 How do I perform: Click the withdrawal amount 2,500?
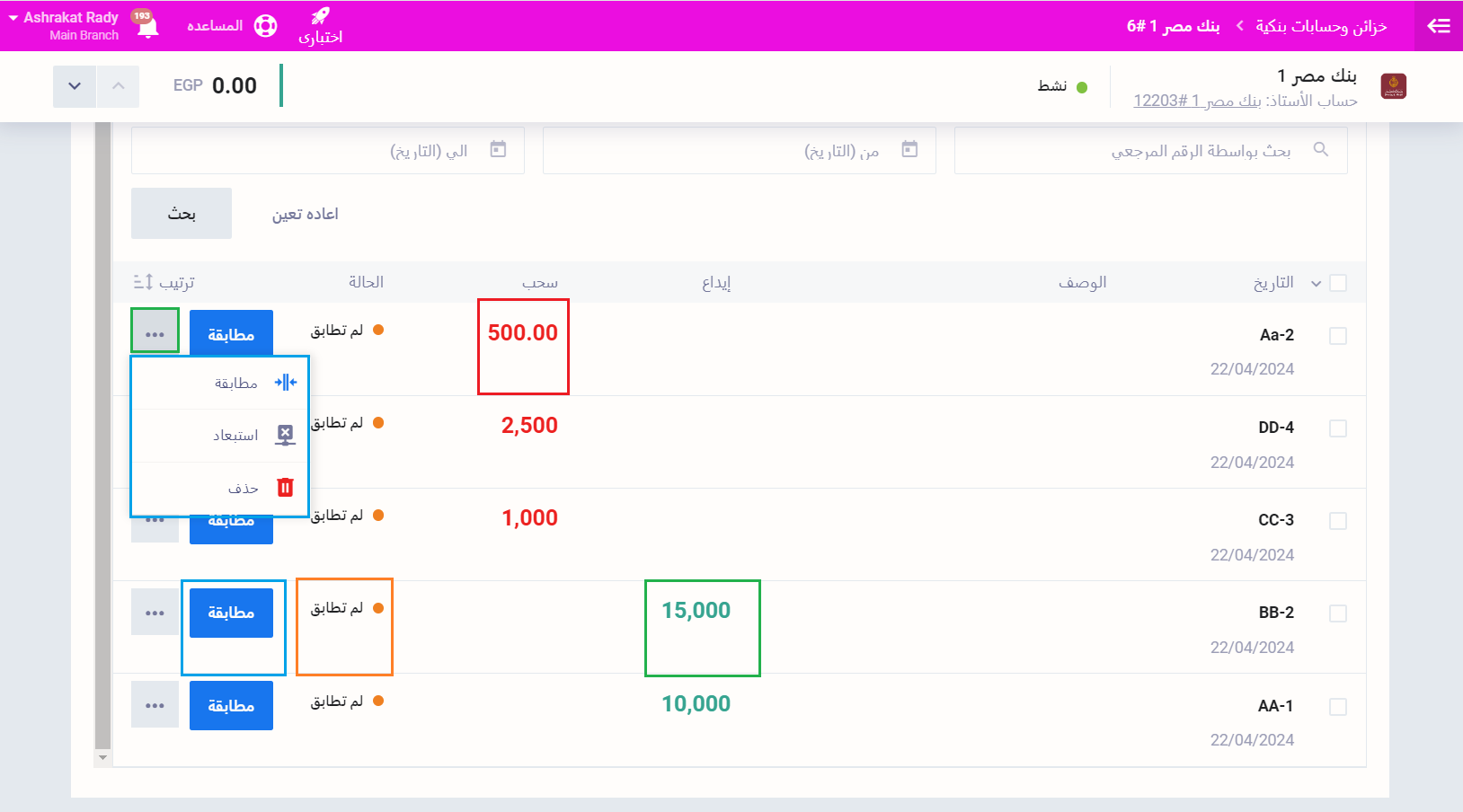point(529,425)
